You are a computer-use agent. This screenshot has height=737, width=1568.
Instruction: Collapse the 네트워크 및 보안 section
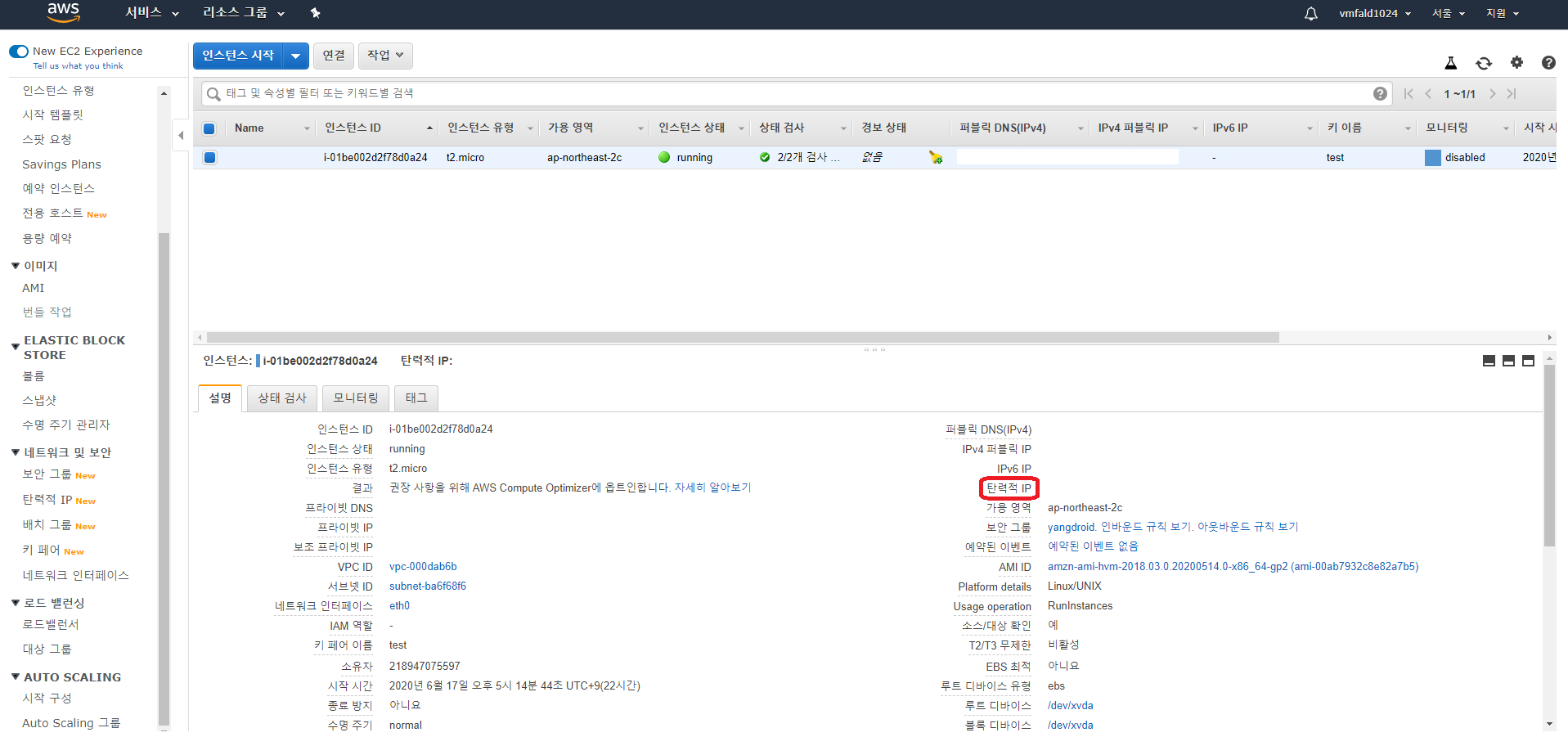point(16,452)
